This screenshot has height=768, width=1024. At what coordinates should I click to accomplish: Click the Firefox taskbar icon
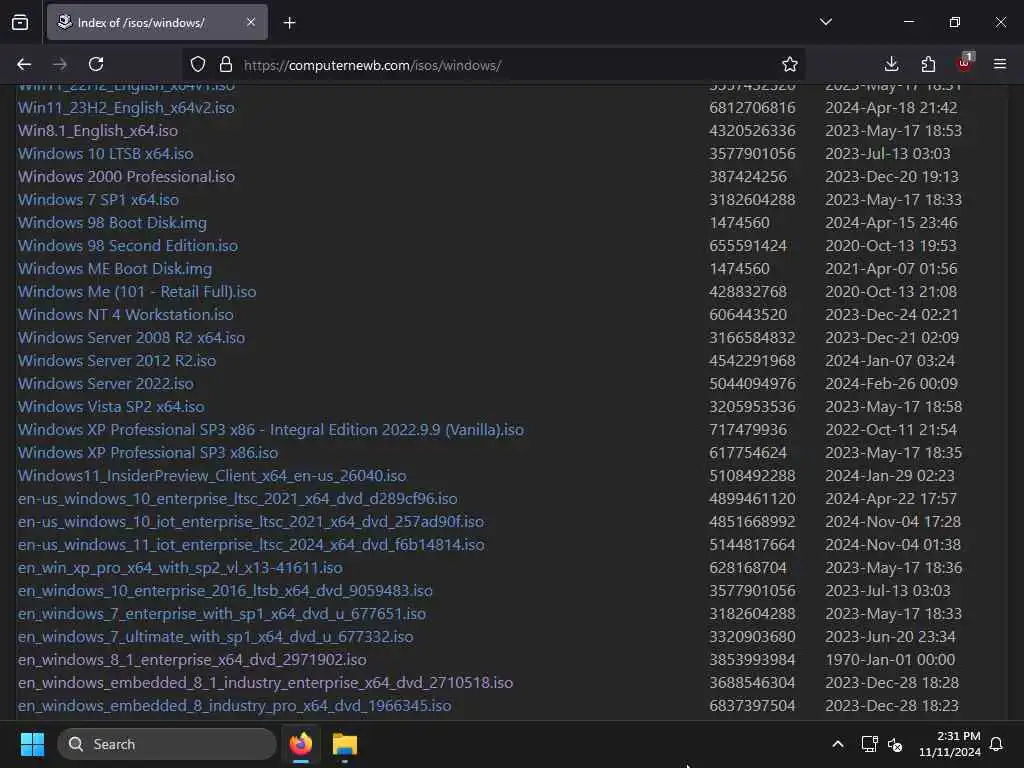(x=301, y=744)
